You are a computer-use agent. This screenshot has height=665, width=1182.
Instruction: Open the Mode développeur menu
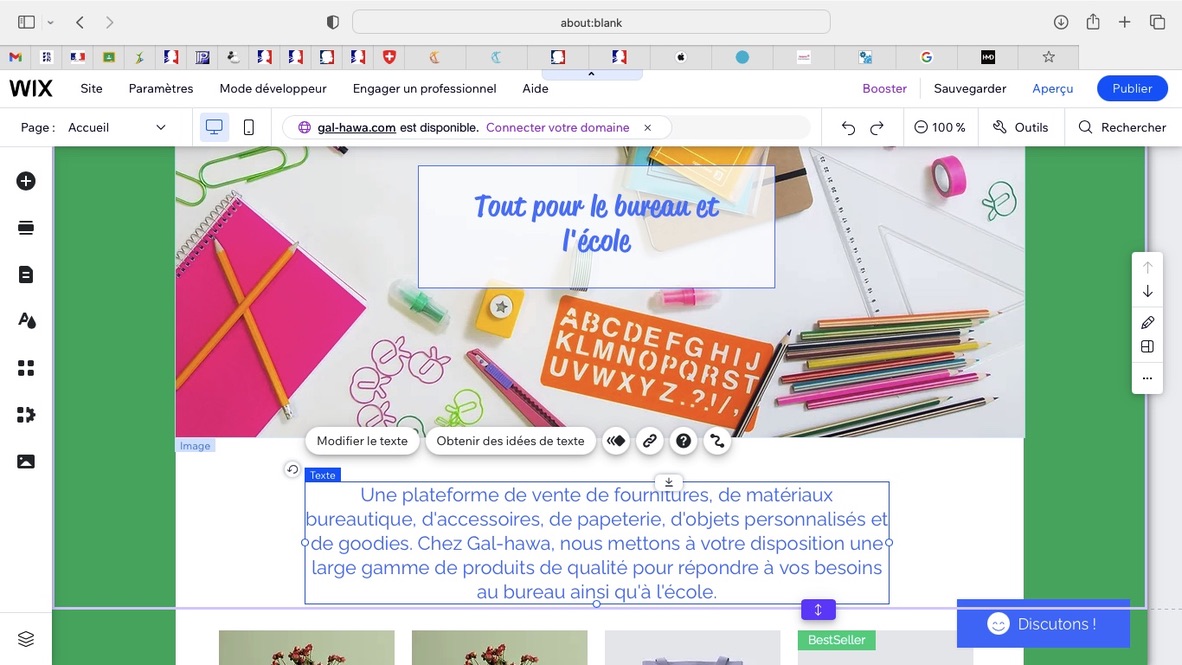pos(273,88)
